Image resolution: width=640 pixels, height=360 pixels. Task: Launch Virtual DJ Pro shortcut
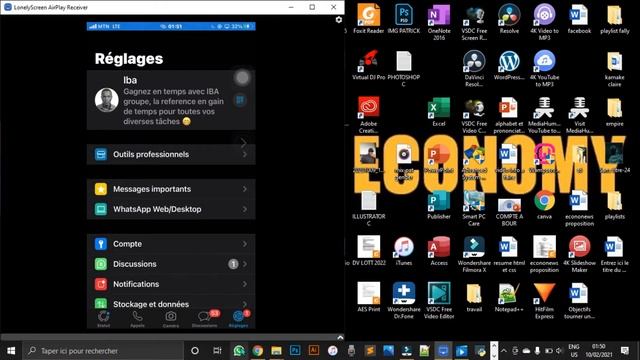tap(369, 65)
